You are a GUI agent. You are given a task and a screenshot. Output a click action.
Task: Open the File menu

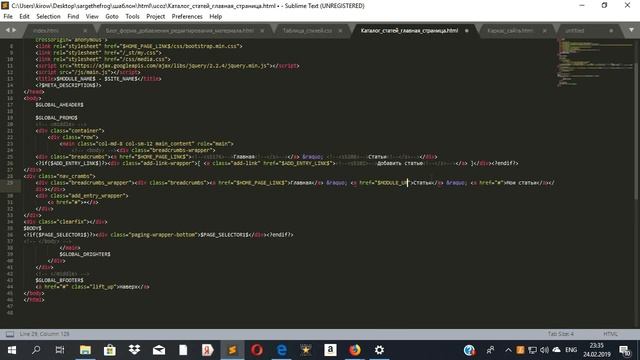point(8,16)
